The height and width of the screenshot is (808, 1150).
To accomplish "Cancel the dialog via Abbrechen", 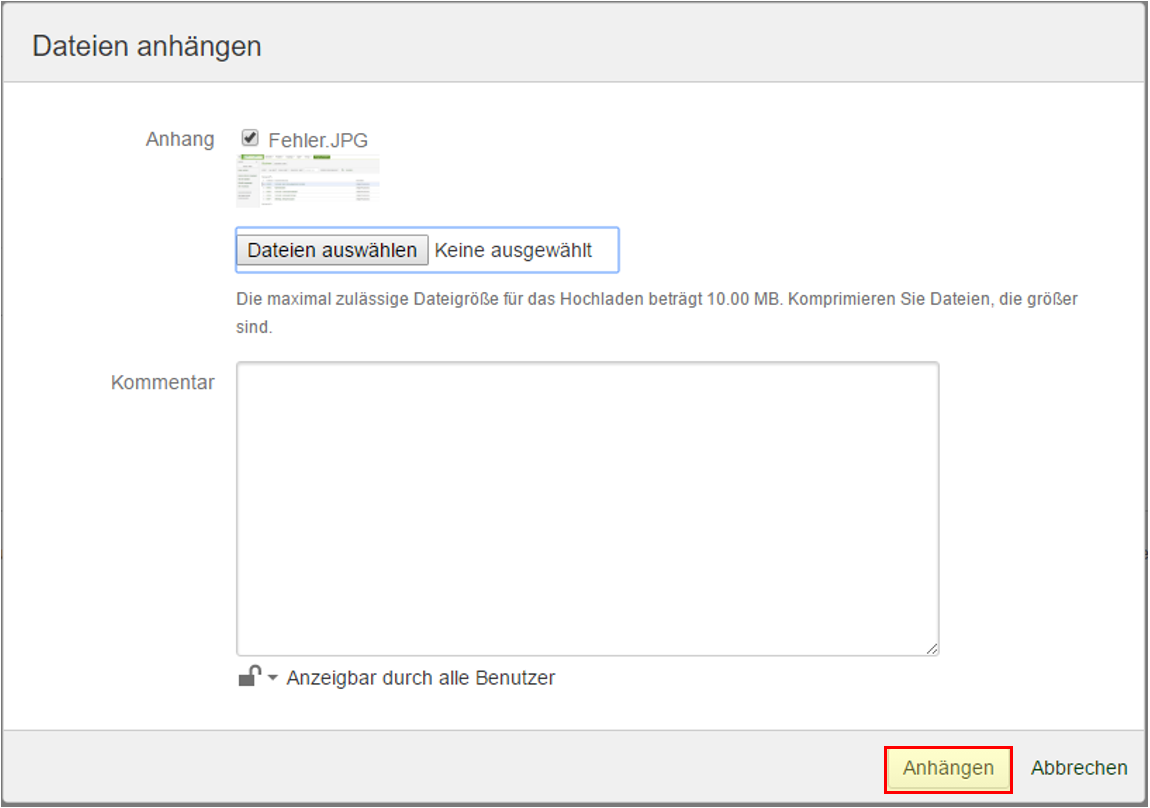I will [1079, 768].
